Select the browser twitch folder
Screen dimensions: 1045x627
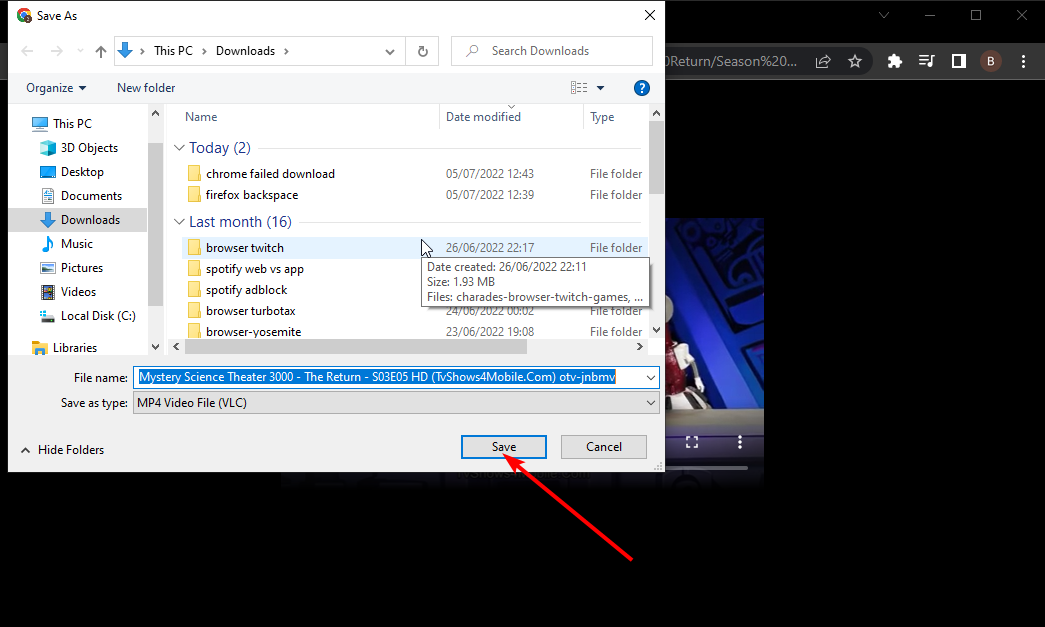pyautogui.click(x=245, y=248)
